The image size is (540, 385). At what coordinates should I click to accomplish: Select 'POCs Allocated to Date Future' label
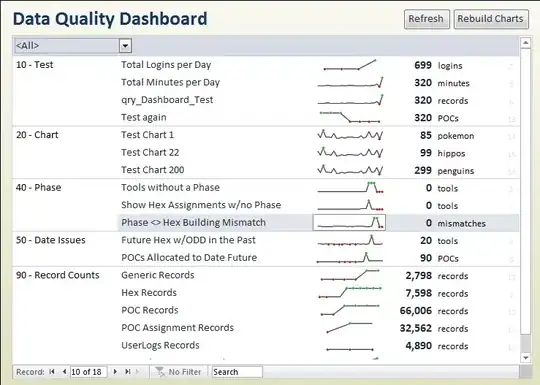click(x=189, y=258)
